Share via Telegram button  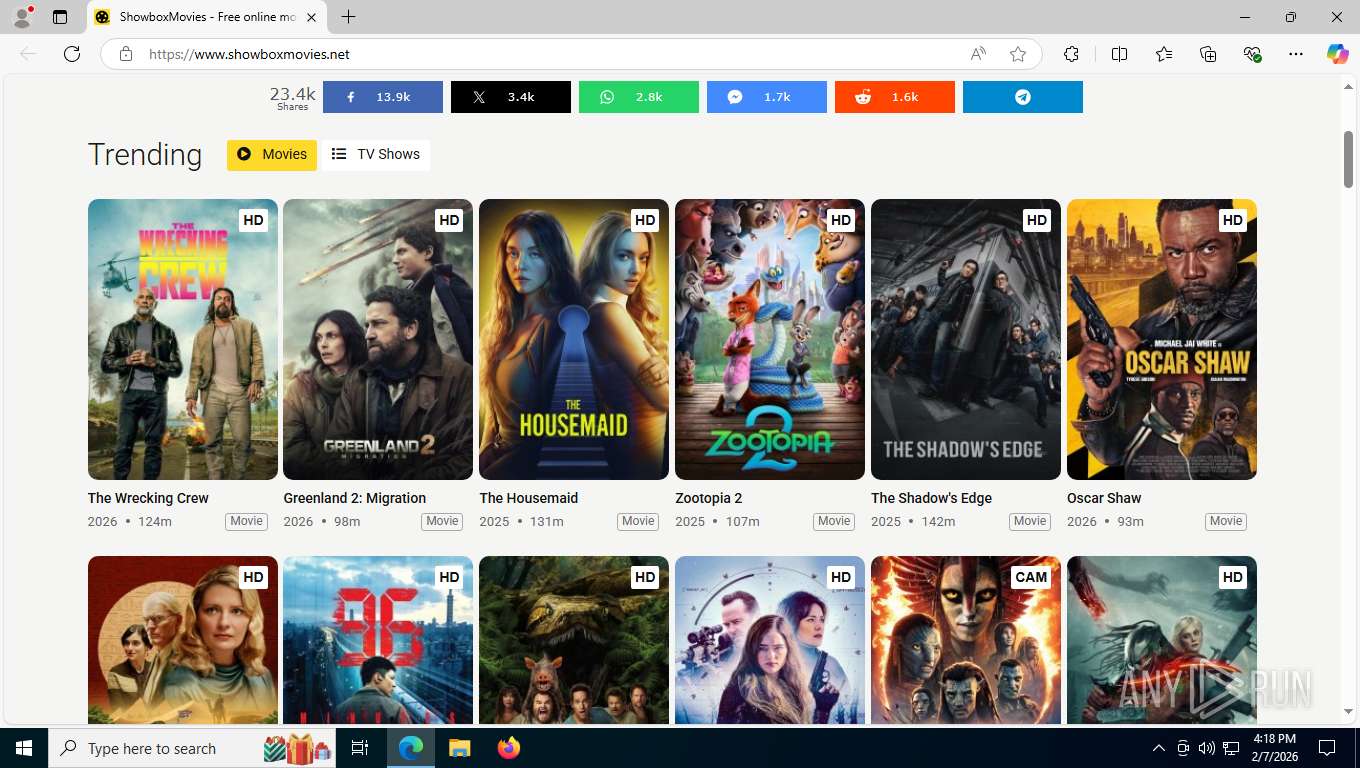coord(1023,97)
